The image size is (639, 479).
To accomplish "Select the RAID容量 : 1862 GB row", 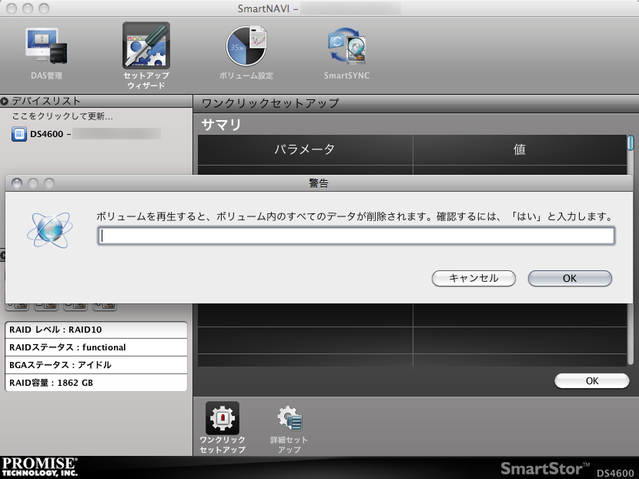I will 95,382.
